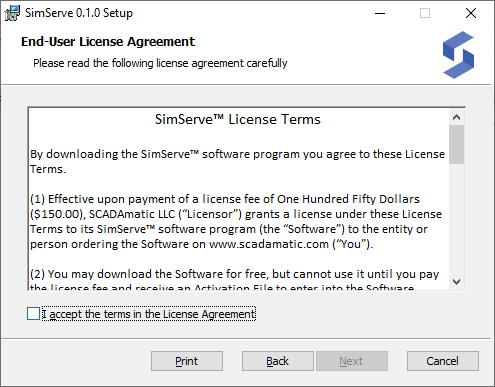The height and width of the screenshot is (387, 495).
Task: Click the empty scrollbar track below the thumb
Action: pos(456,219)
